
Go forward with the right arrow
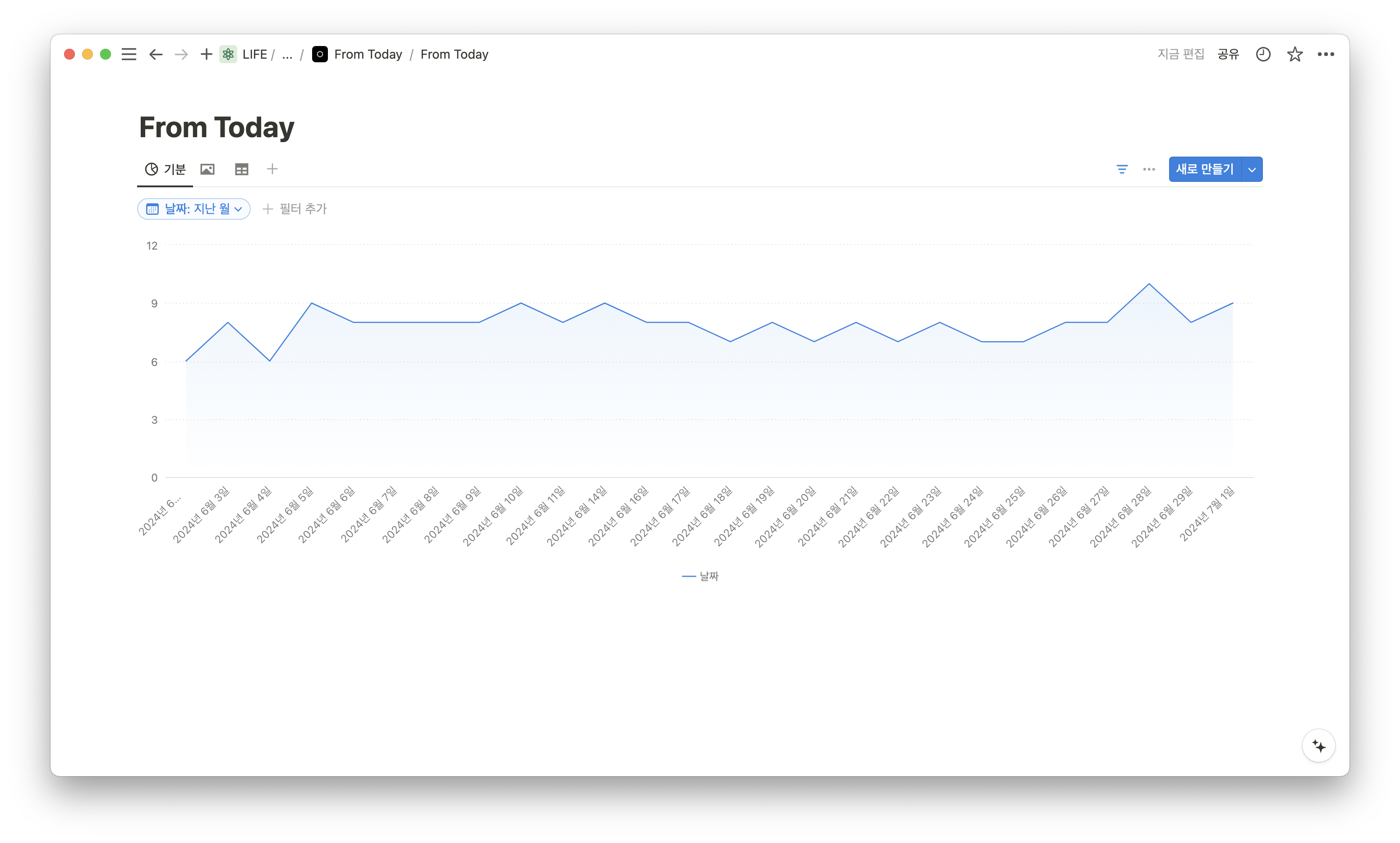click(181, 55)
